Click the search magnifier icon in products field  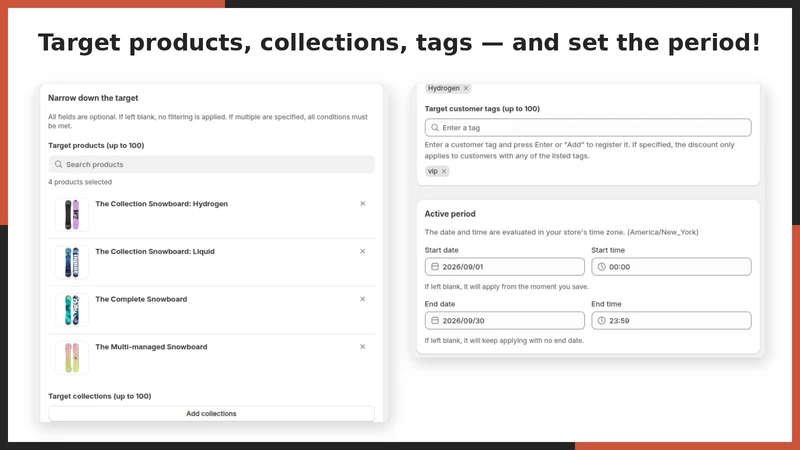pyautogui.click(x=58, y=164)
